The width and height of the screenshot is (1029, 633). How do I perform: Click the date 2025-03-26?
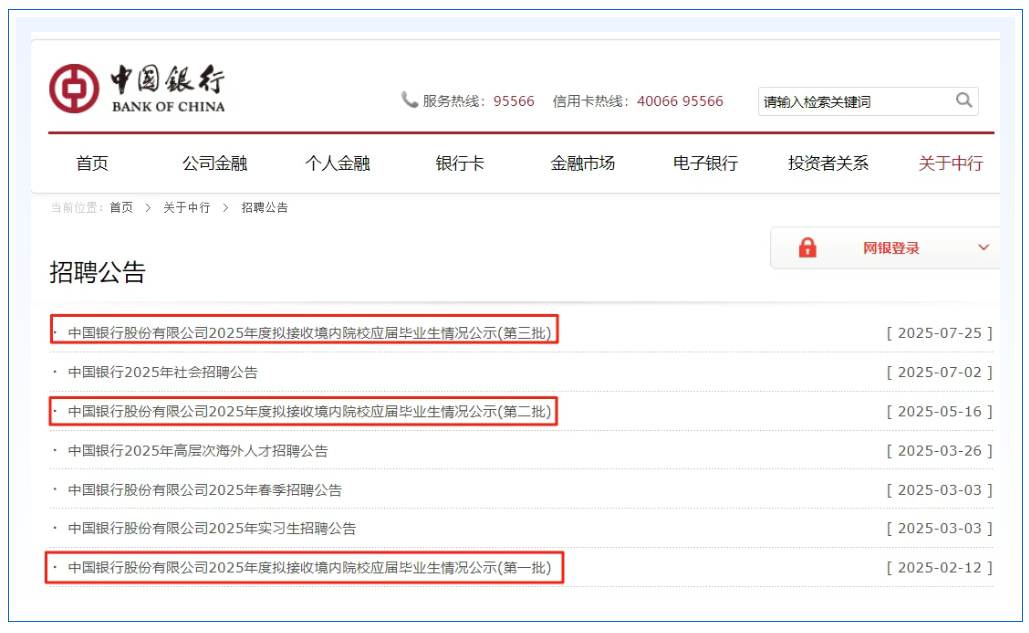[x=939, y=451]
